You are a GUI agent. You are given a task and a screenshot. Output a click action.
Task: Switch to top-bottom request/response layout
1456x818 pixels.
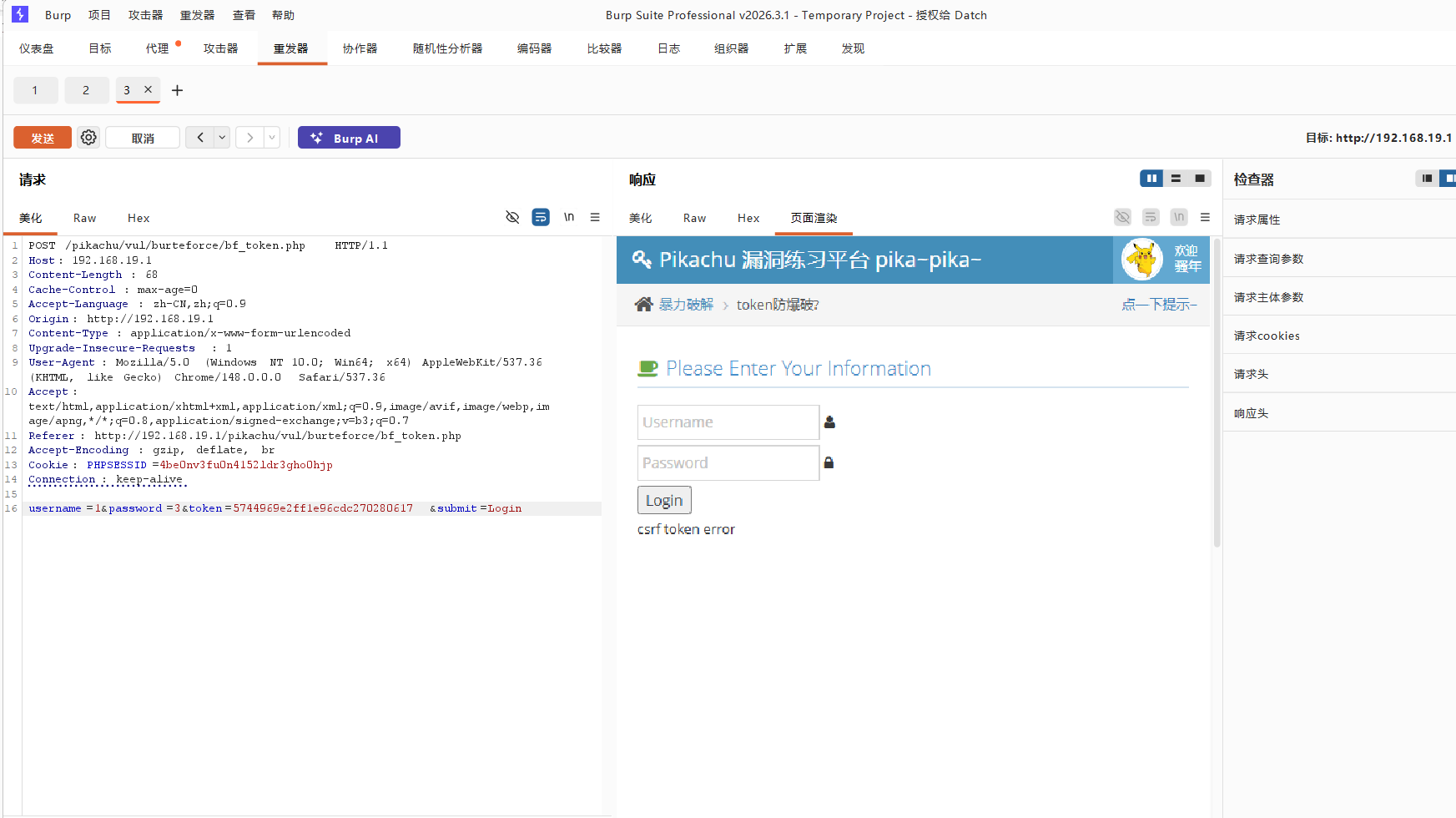point(1176,179)
